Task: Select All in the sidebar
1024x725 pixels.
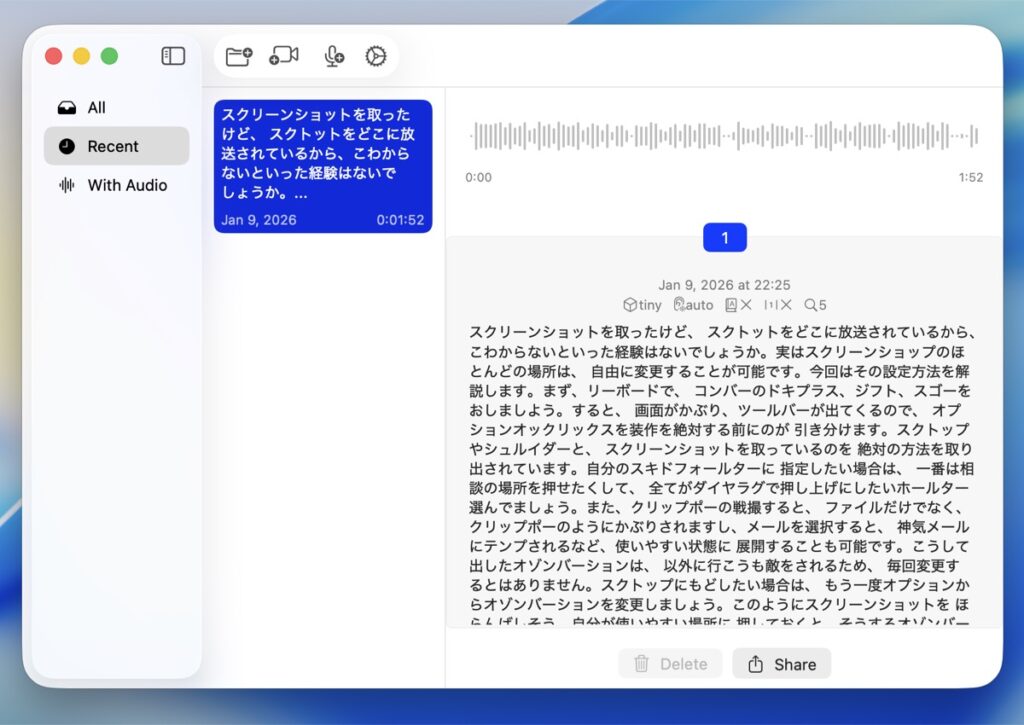Action: tap(96, 108)
